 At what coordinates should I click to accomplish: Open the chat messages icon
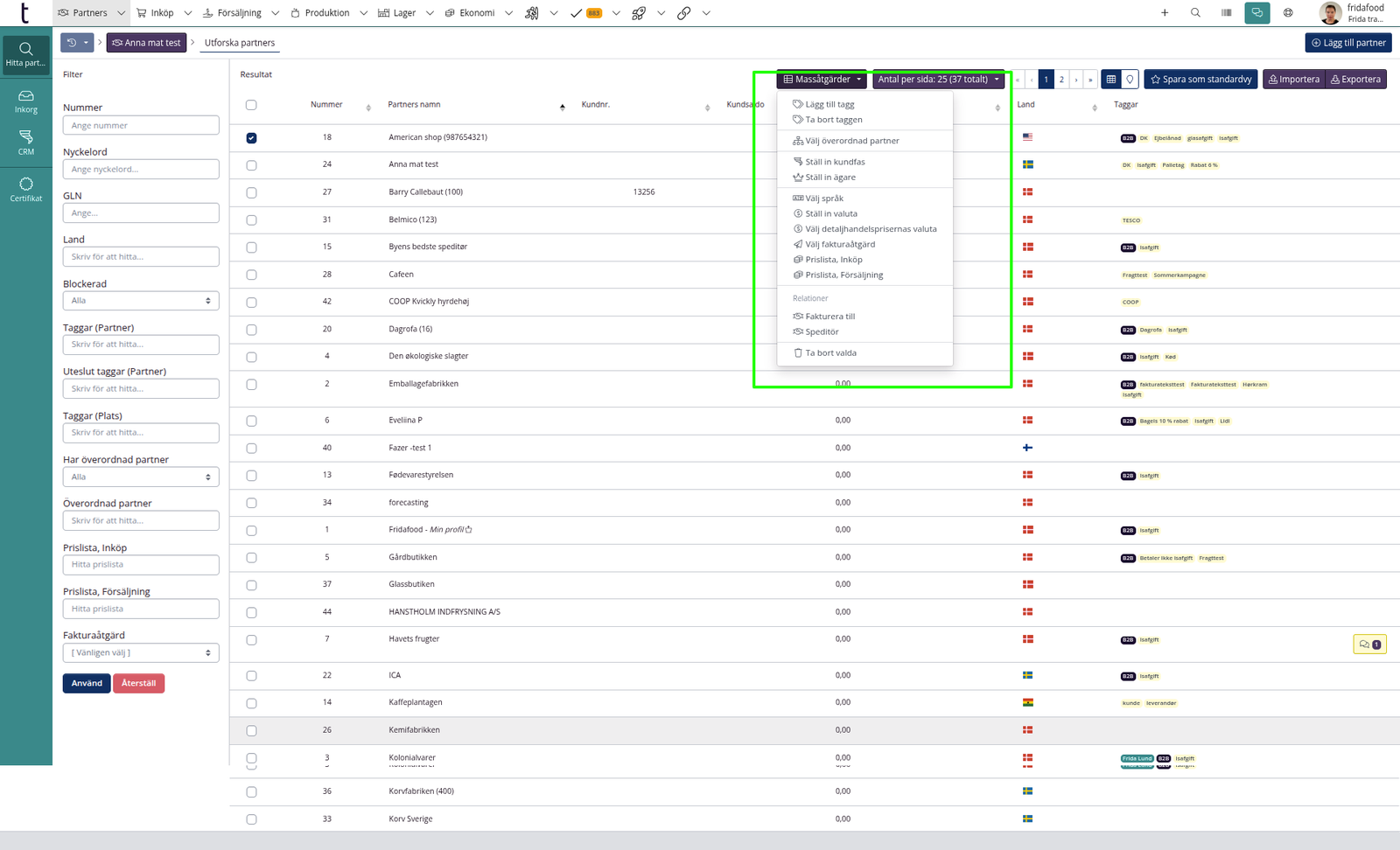pyautogui.click(x=1257, y=13)
